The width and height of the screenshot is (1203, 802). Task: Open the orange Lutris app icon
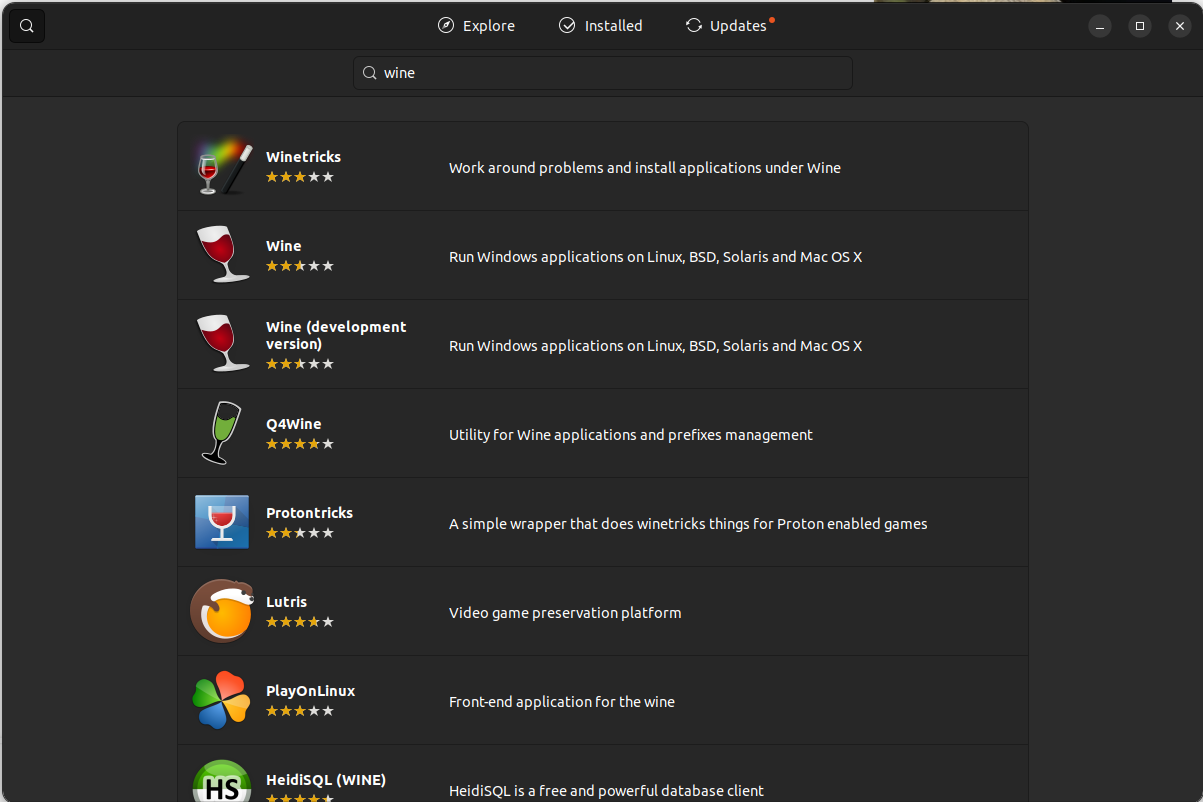coord(221,611)
